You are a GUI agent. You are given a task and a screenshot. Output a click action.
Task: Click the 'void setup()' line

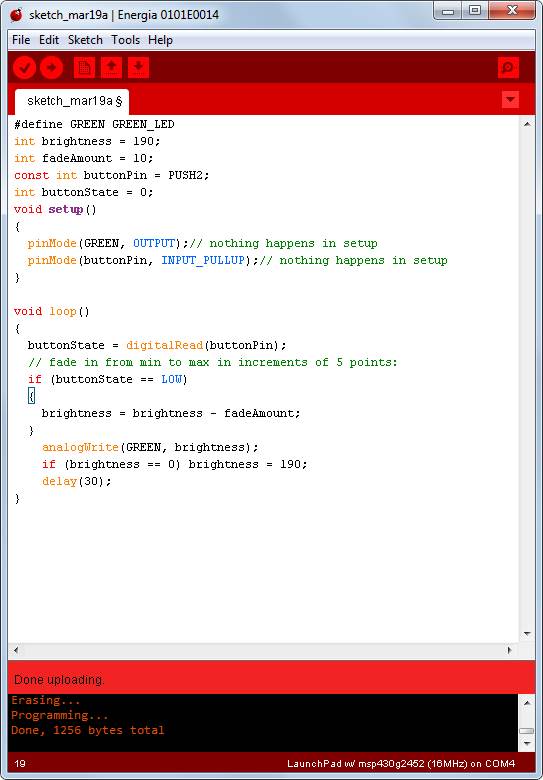[x=55, y=209]
